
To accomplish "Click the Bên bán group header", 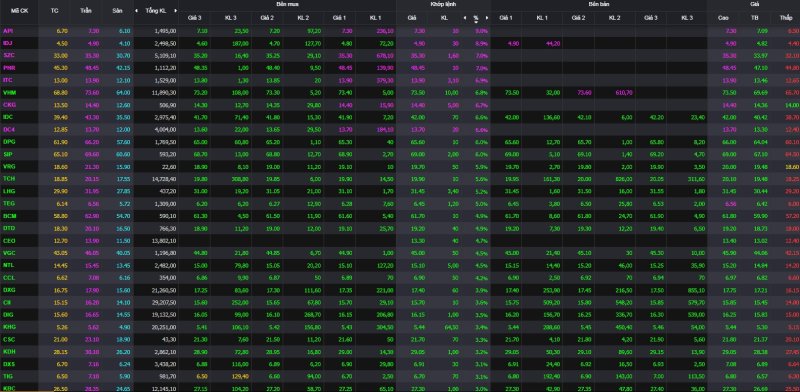I will point(598,4).
